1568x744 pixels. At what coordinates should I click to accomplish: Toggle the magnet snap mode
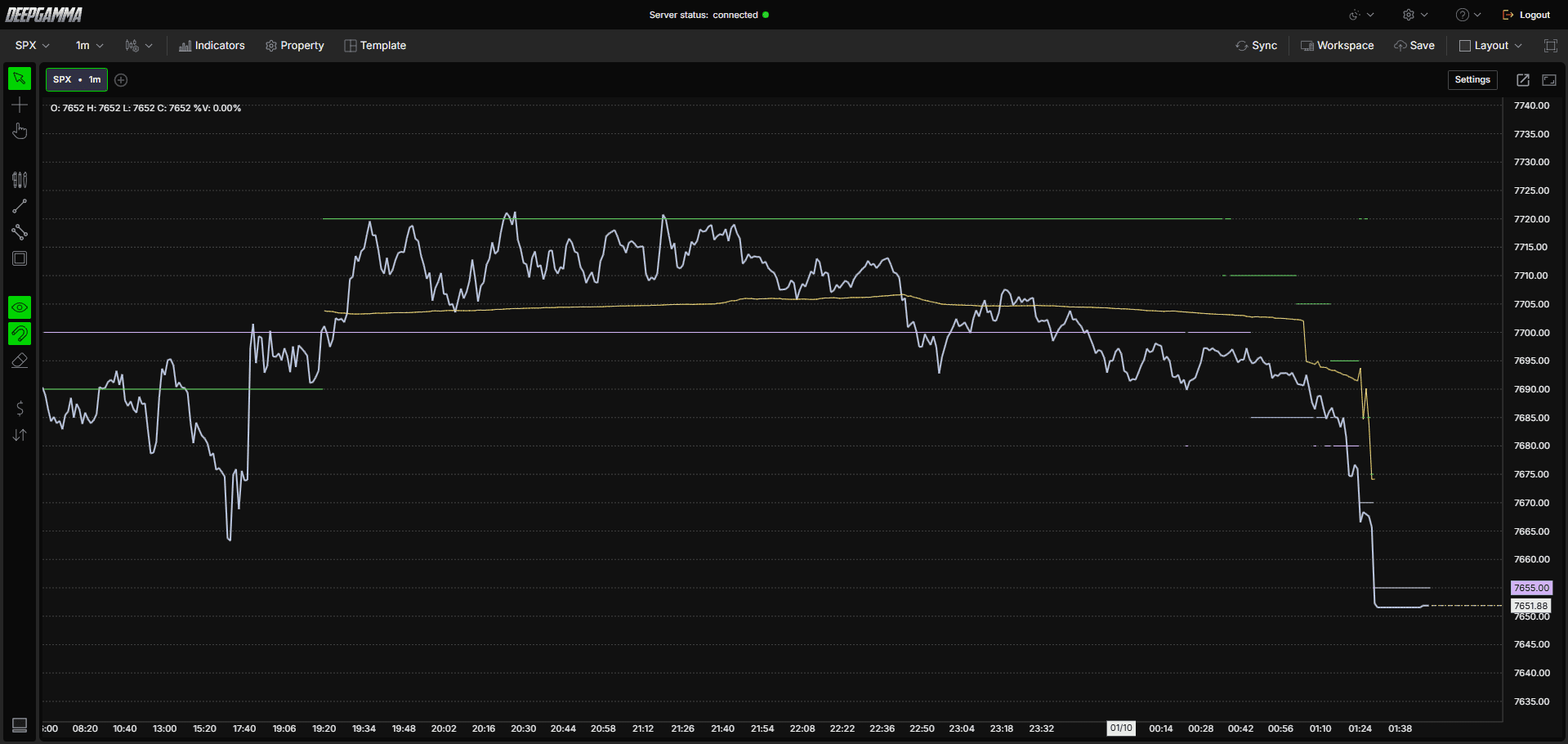pos(20,334)
